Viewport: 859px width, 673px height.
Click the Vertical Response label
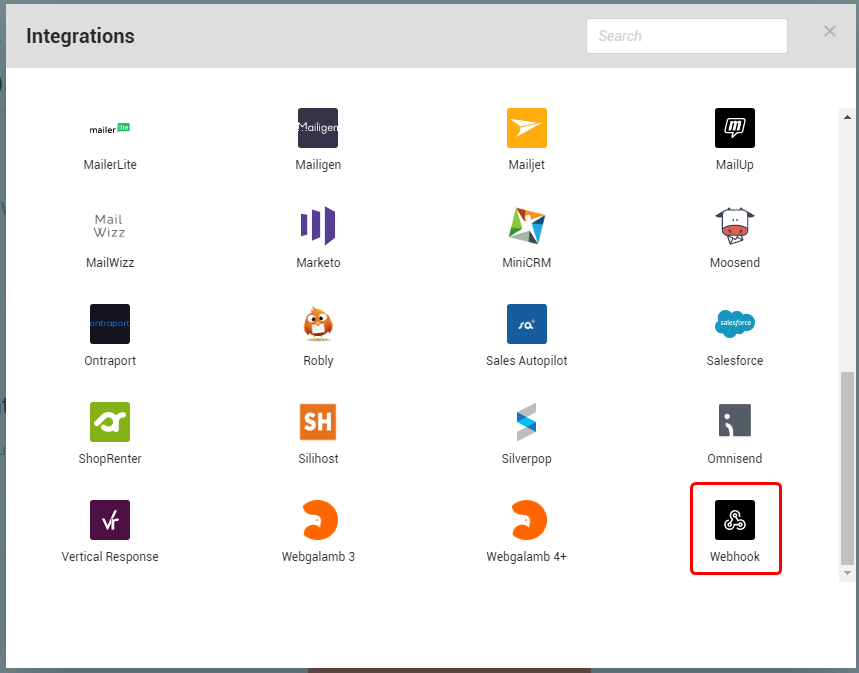click(110, 557)
